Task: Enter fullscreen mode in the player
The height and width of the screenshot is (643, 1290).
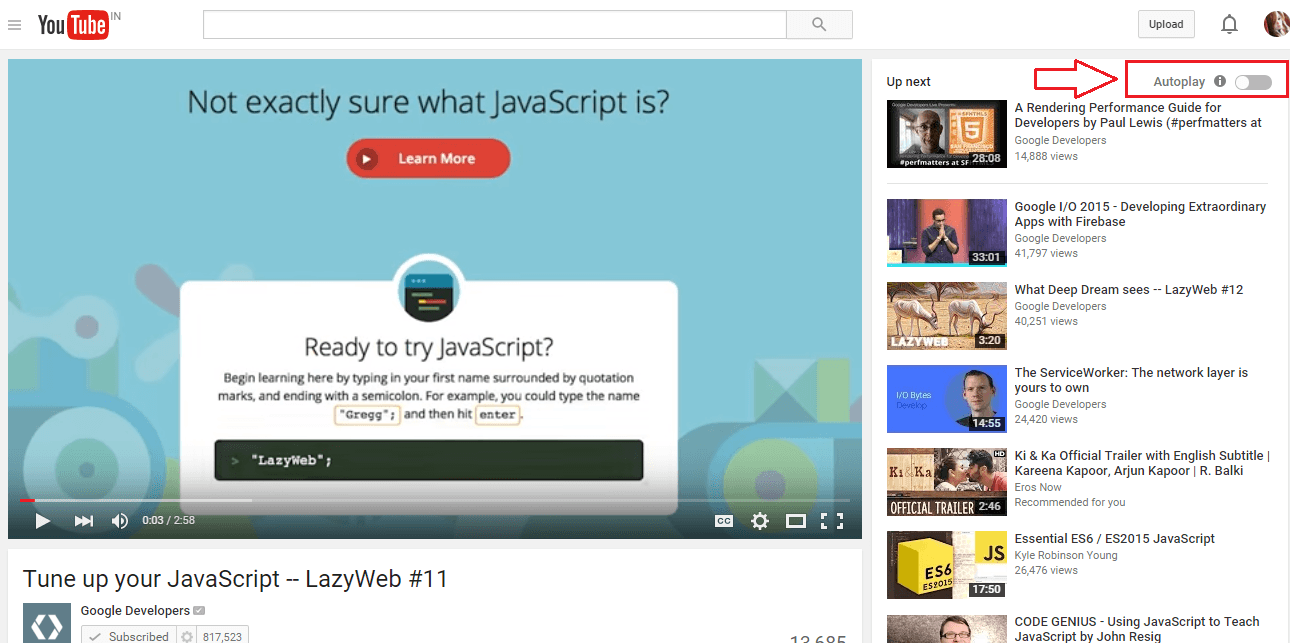Action: [x=831, y=520]
